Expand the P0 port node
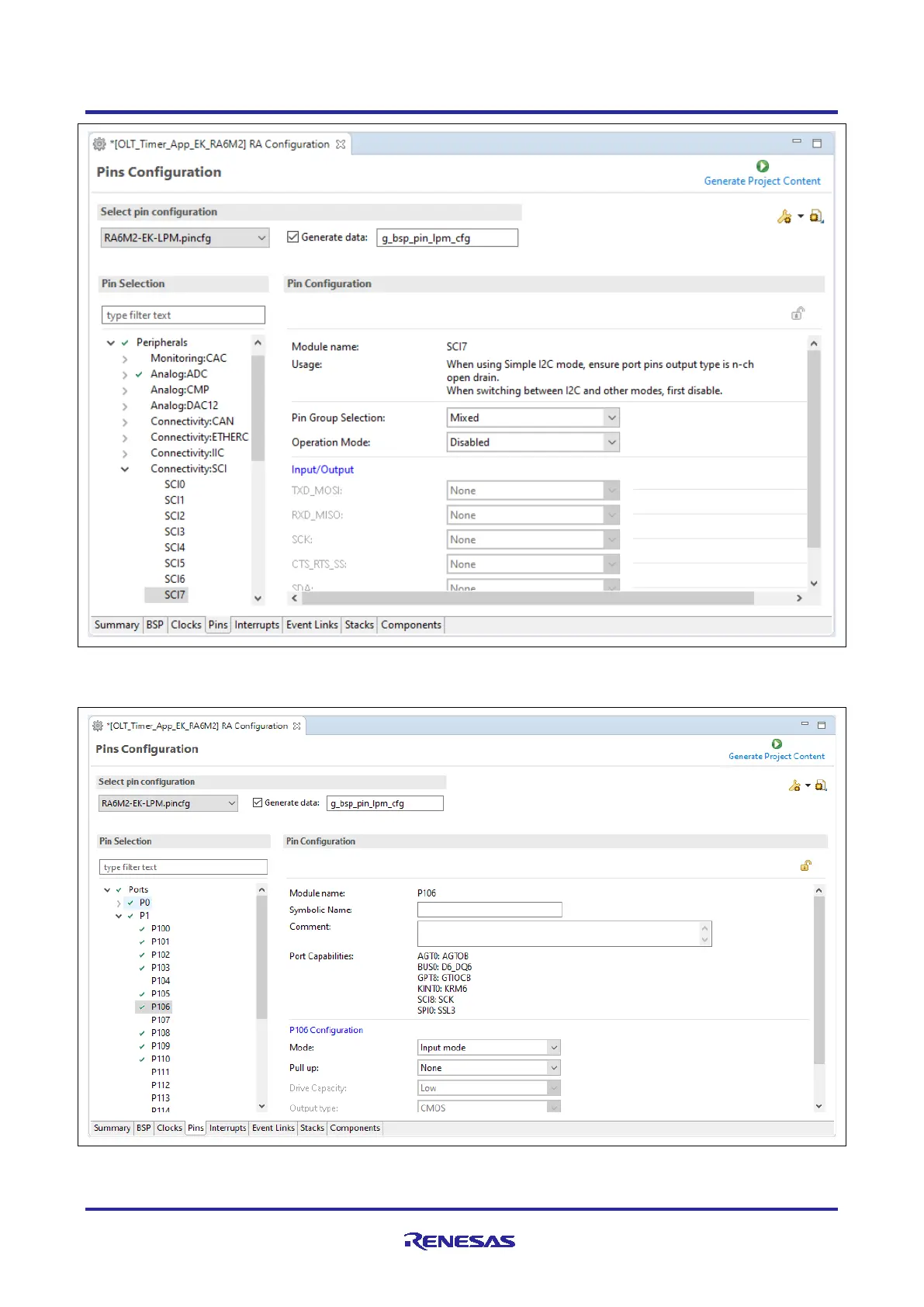Viewport: 924px width, 1307px height. point(119,903)
